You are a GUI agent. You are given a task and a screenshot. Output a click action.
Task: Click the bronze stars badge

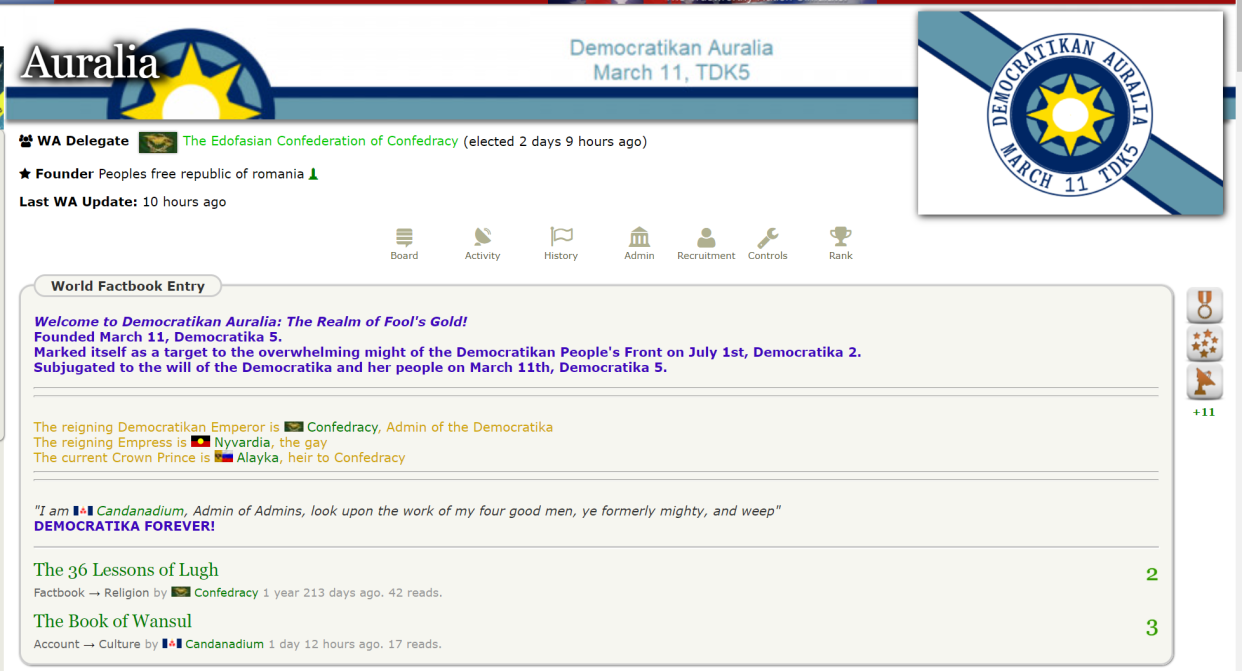pyautogui.click(x=1204, y=344)
